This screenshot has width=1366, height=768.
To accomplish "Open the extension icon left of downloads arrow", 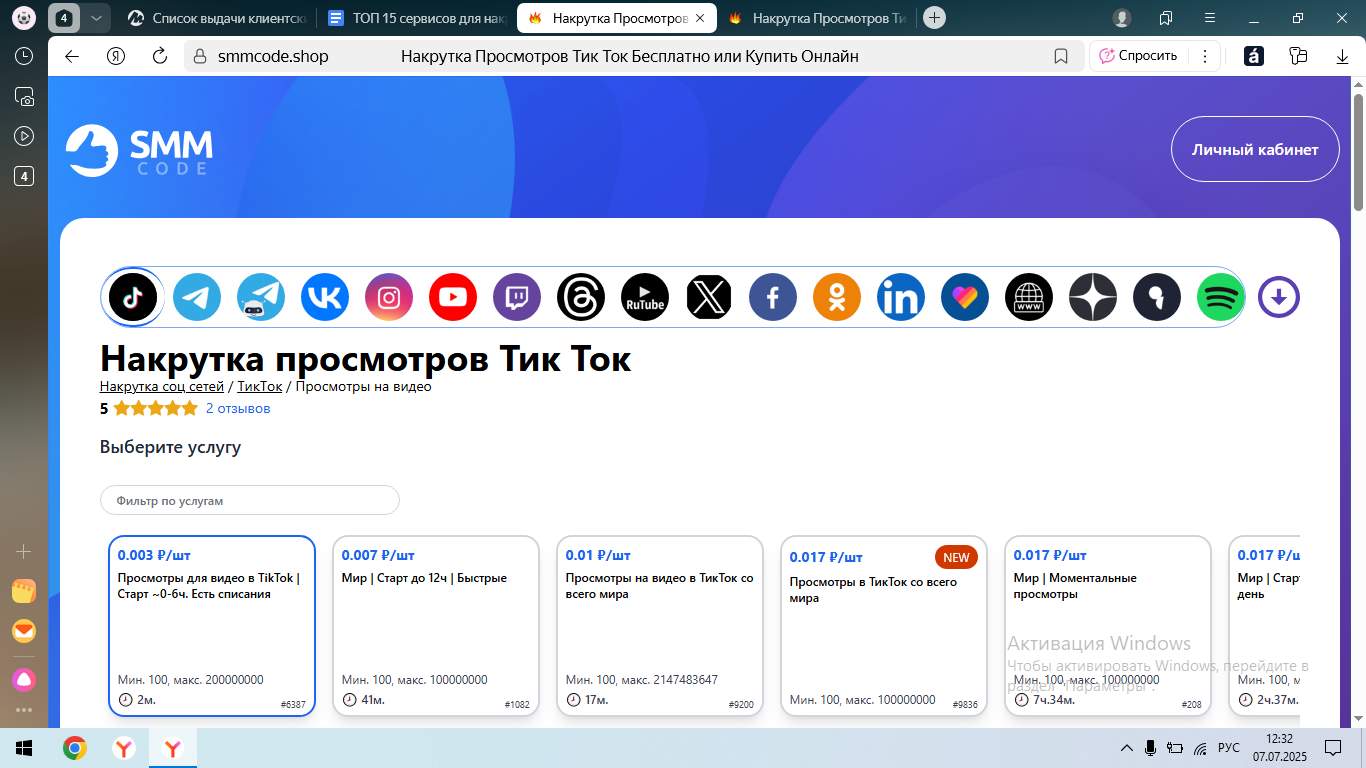I will [1298, 56].
